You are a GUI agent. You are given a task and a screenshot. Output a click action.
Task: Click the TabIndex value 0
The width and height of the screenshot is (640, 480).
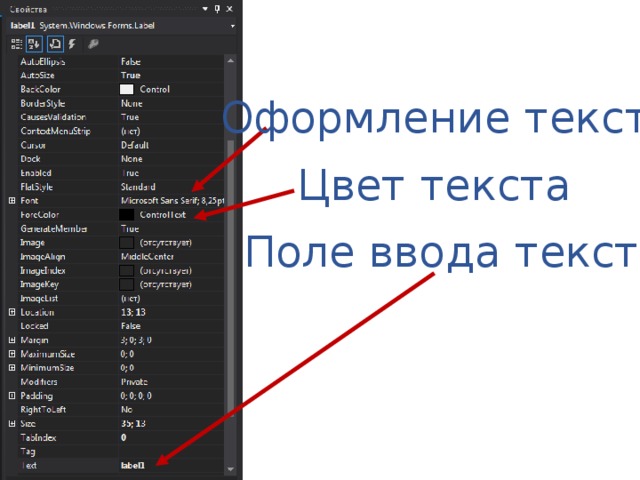tap(124, 438)
